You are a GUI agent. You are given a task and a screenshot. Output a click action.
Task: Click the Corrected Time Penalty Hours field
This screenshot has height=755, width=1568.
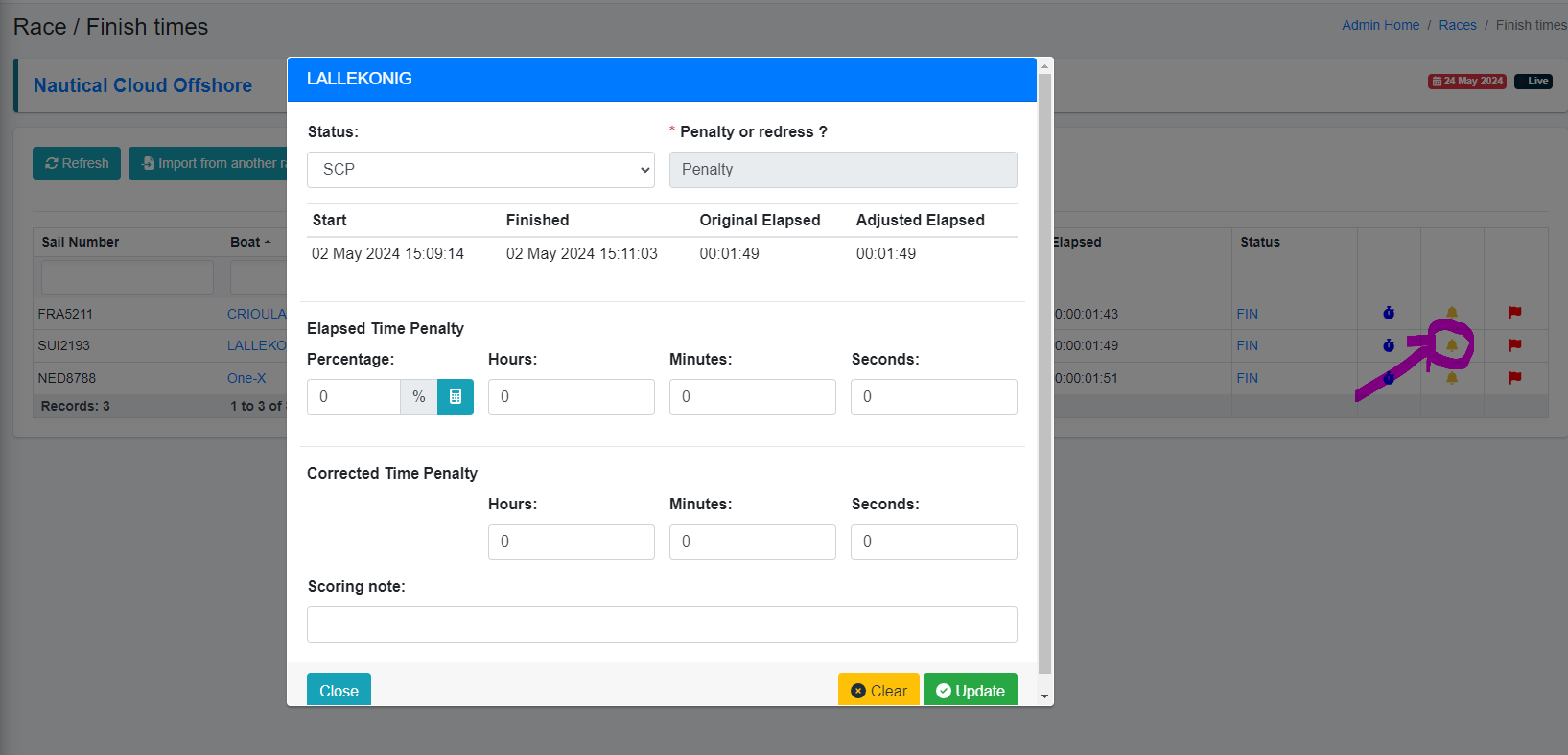(572, 542)
